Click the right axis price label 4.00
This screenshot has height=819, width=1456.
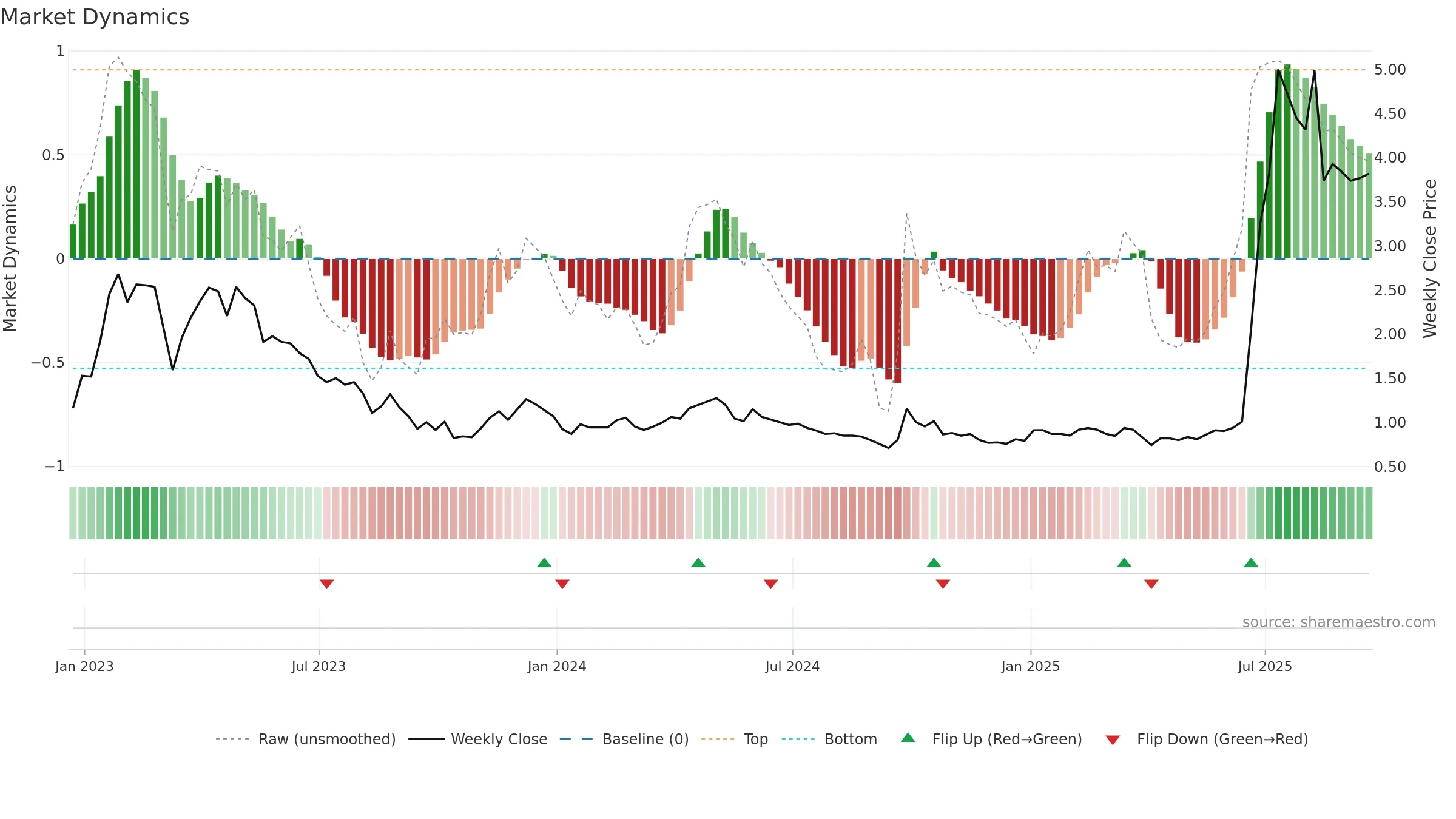[x=1390, y=158]
